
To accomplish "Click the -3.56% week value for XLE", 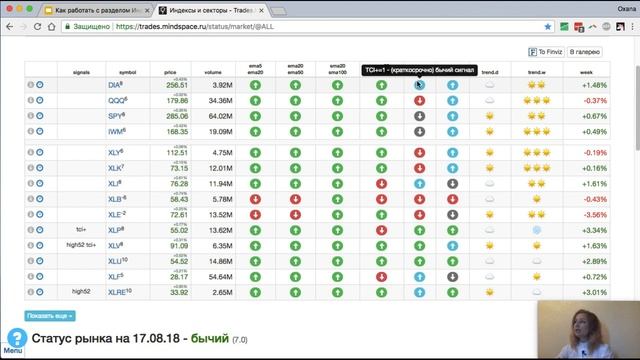I will [595, 215].
